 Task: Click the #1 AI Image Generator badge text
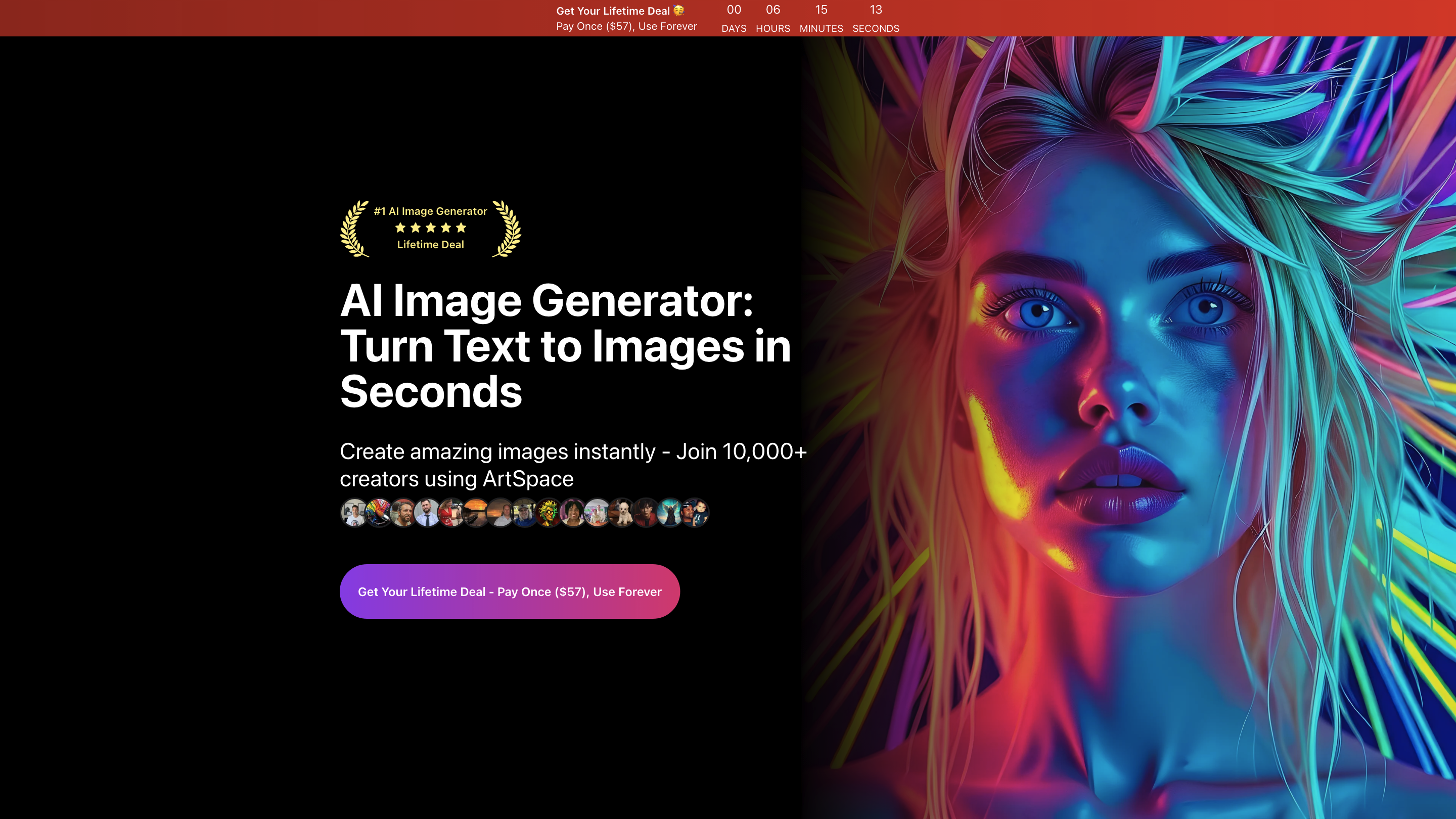coord(430,211)
